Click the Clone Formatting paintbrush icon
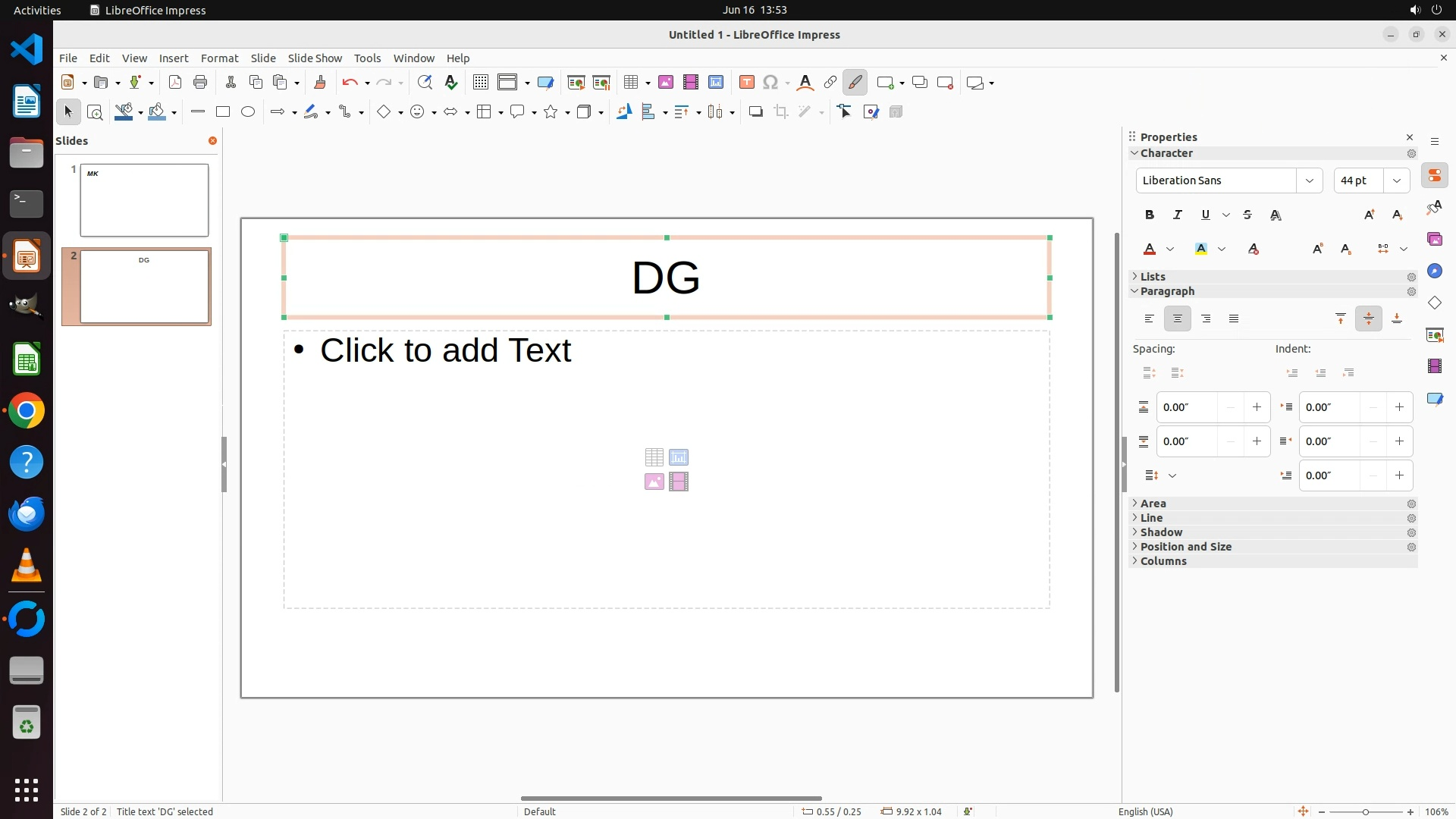Image resolution: width=1456 pixels, height=819 pixels. point(320,83)
